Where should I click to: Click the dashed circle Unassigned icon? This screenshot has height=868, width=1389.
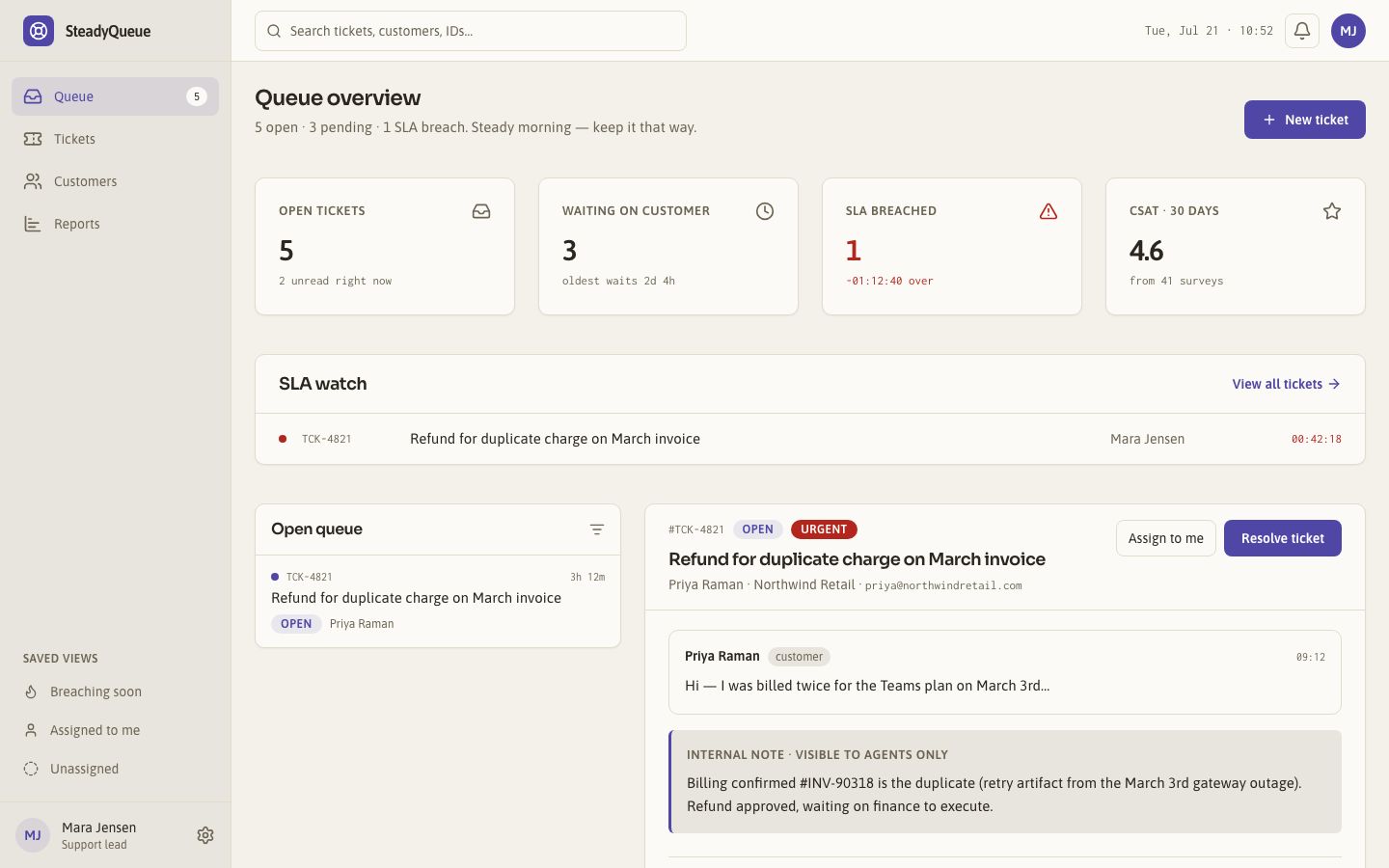(31, 769)
